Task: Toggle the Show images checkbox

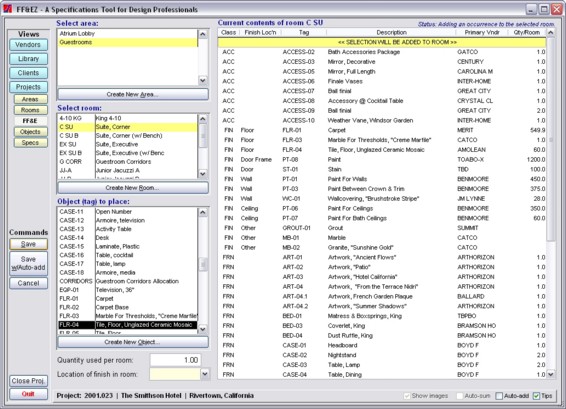Action: pyautogui.click(x=407, y=396)
